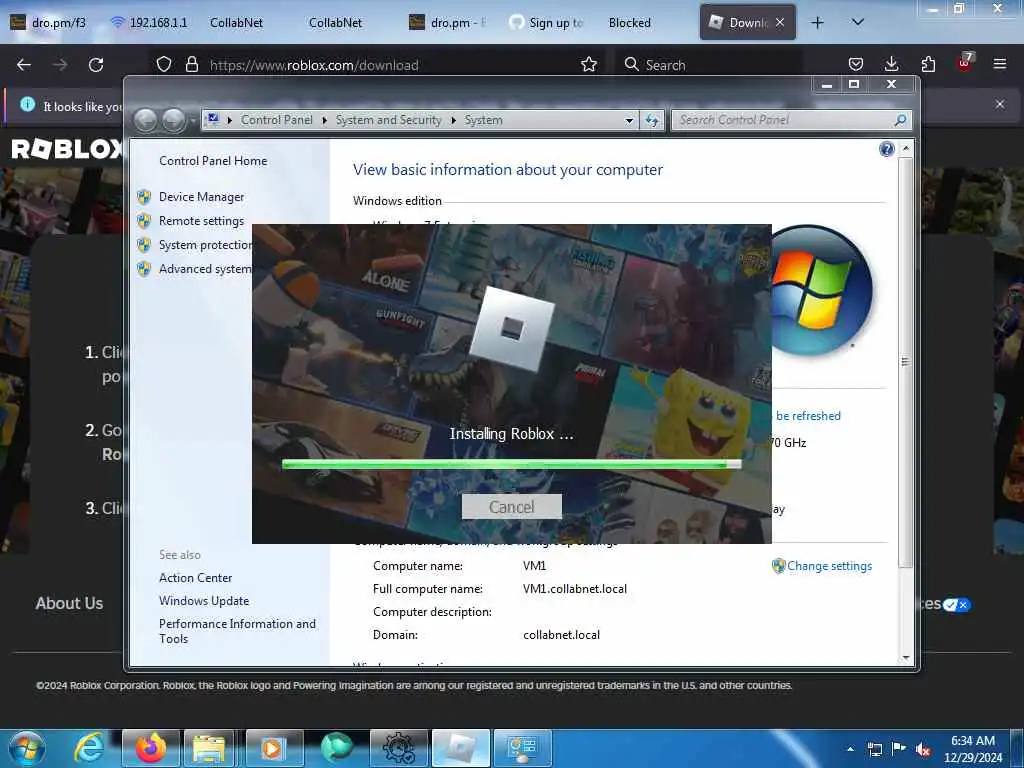Image resolution: width=1024 pixels, height=768 pixels.
Task: Click Control Panel forward arrow button
Action: tap(173, 120)
